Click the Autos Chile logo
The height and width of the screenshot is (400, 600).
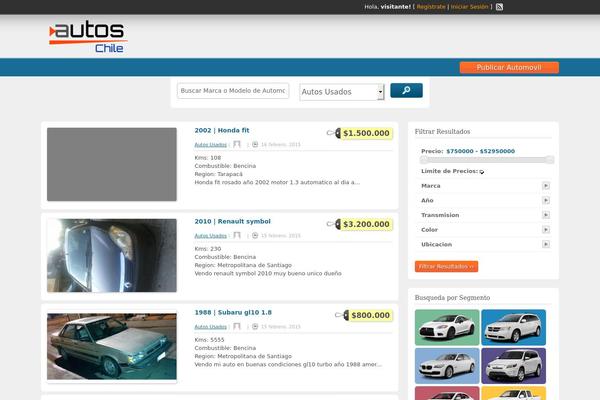88,37
